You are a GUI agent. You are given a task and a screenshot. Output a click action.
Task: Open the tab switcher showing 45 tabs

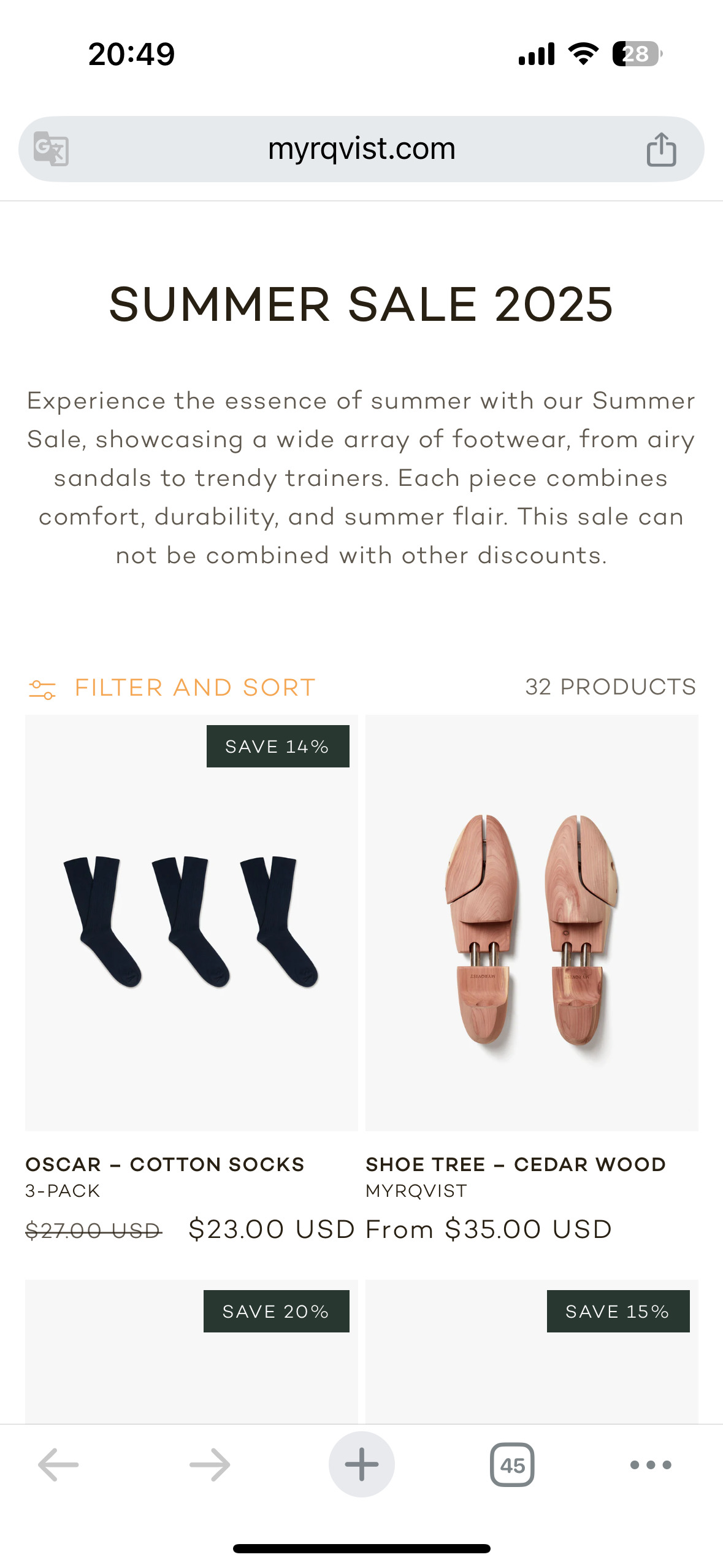click(x=512, y=1464)
